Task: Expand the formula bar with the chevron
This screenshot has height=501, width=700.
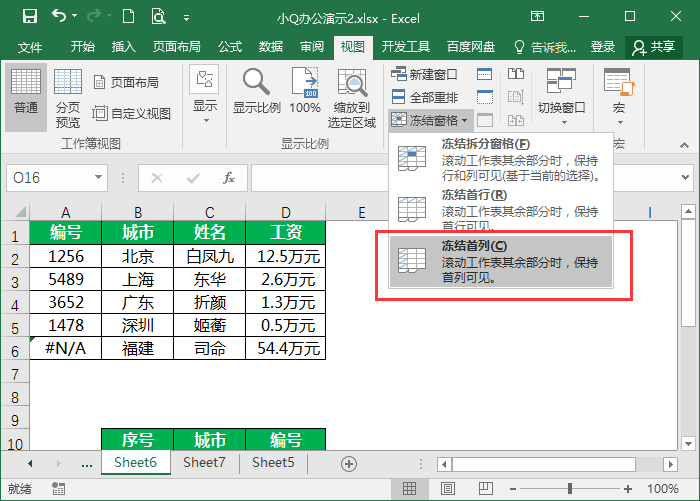Action: point(685,177)
